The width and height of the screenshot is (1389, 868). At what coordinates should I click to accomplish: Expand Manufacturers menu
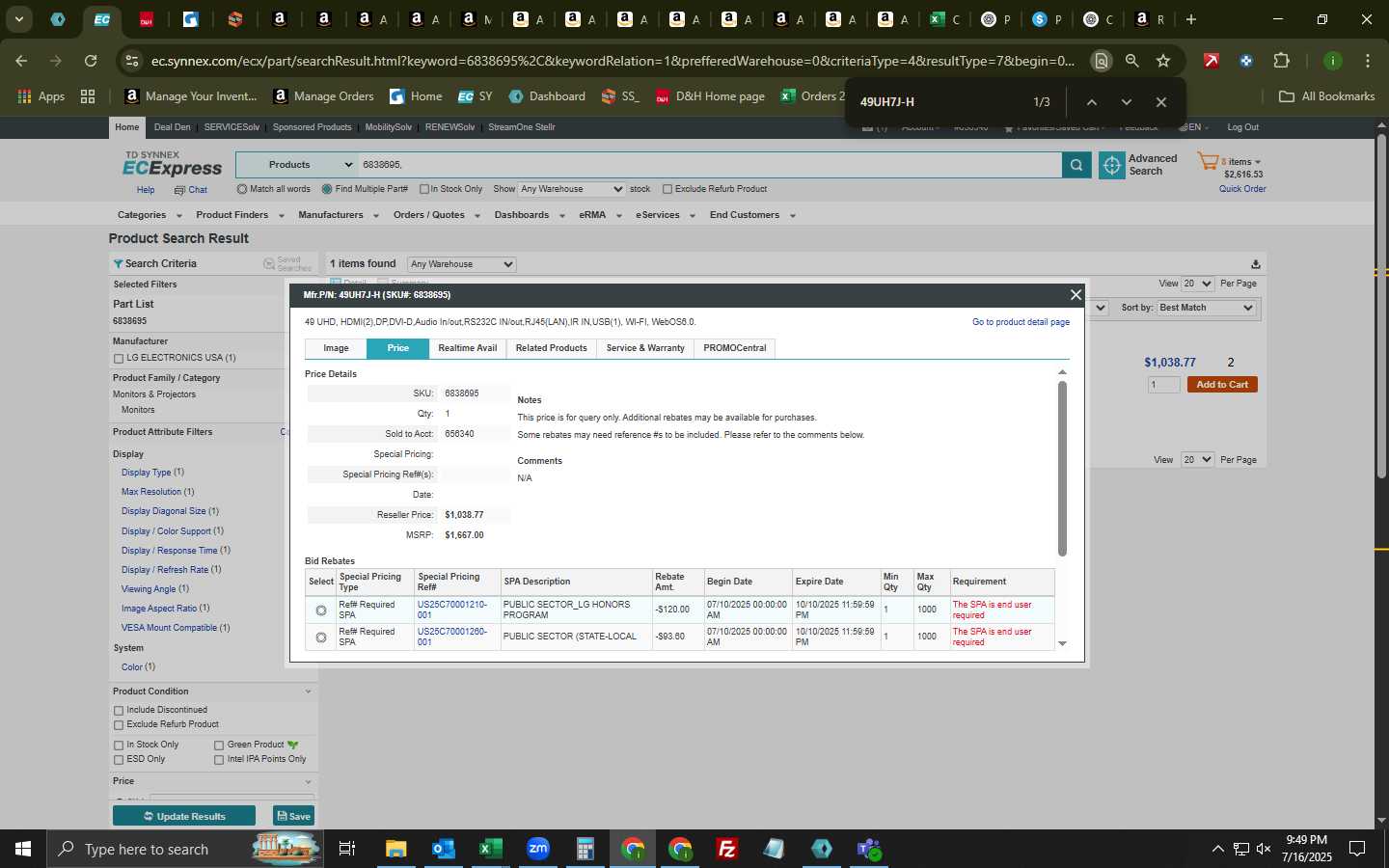coord(338,215)
